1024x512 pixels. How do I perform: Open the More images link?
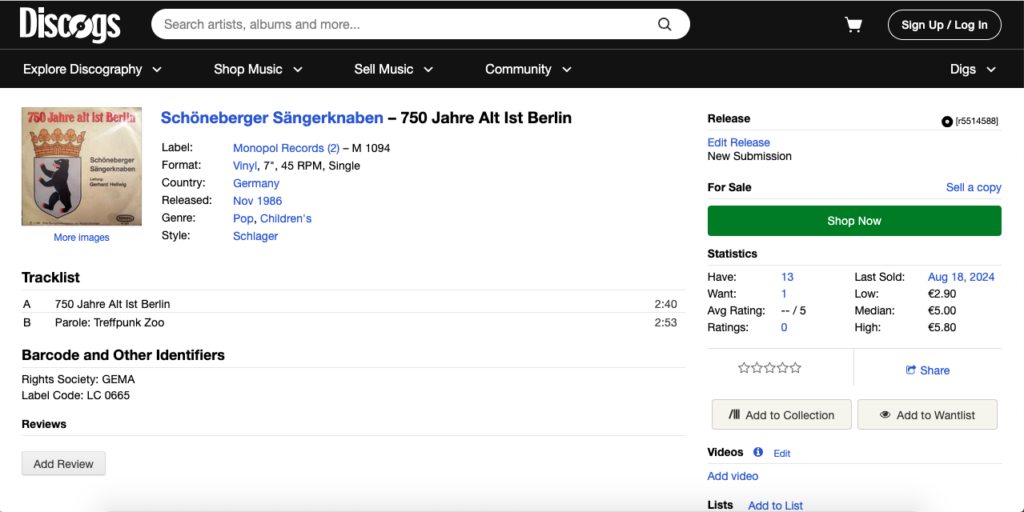point(82,238)
